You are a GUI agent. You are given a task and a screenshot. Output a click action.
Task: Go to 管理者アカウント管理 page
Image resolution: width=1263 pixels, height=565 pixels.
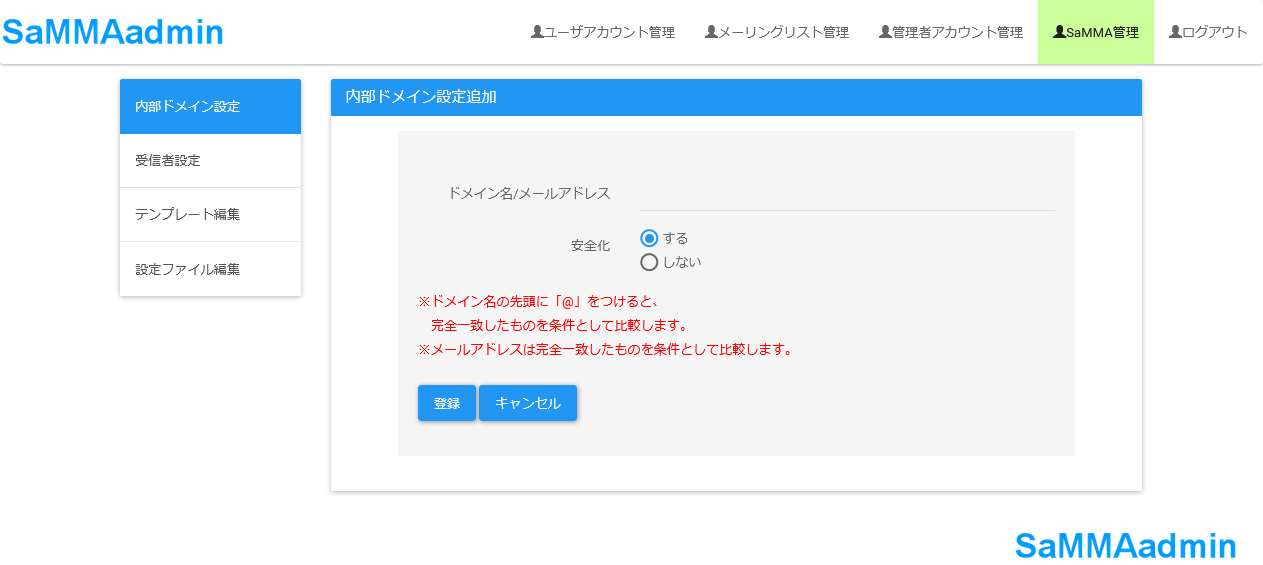[951, 32]
